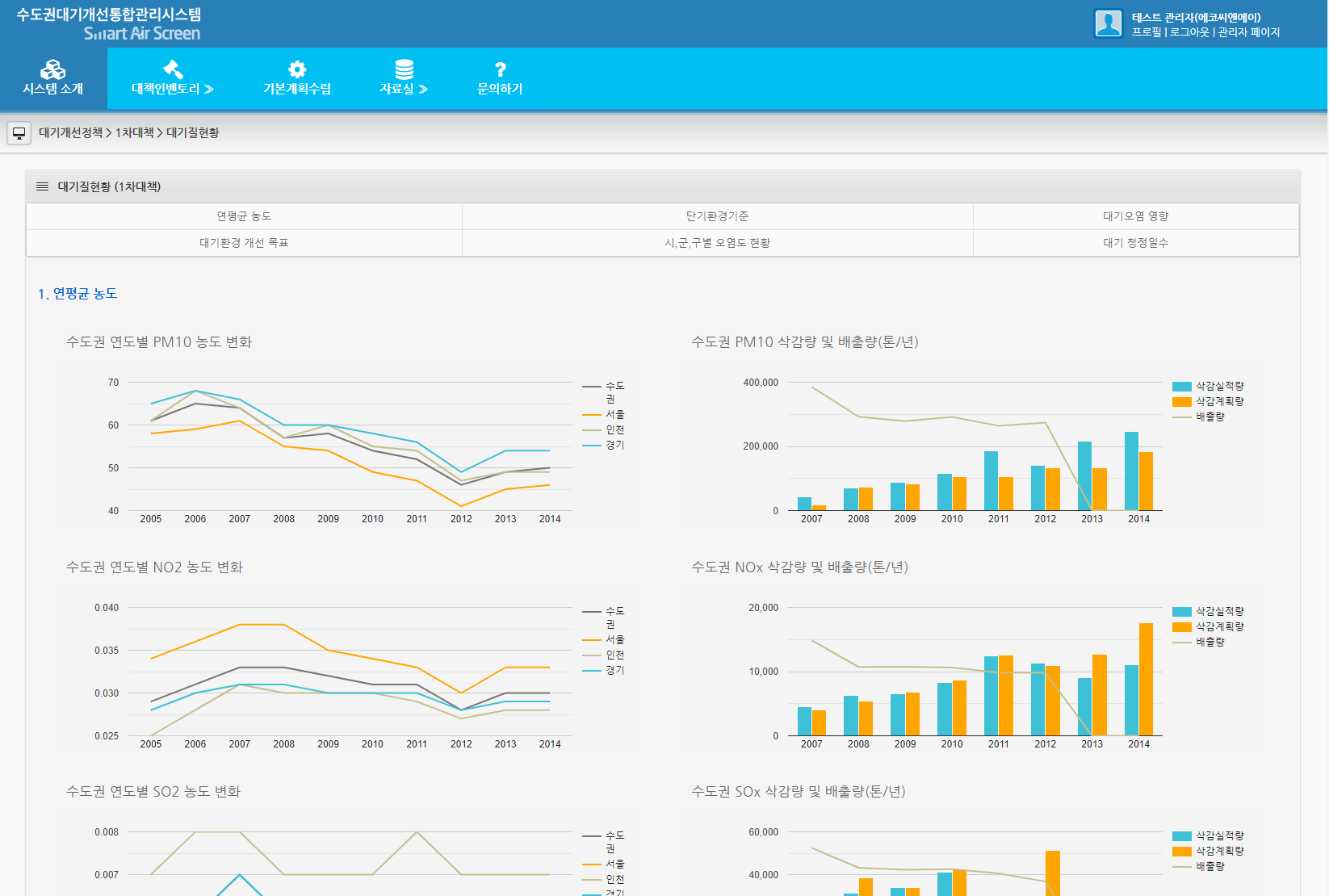Click 대기개선정책 in the breadcrumb
This screenshot has height=896, width=1329.
[x=71, y=133]
